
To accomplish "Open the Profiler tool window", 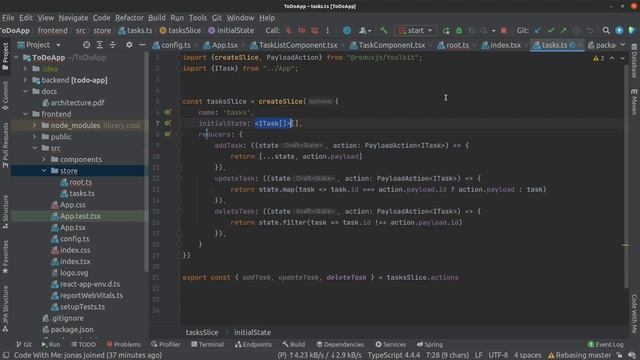I will pyautogui.click(x=165, y=344).
